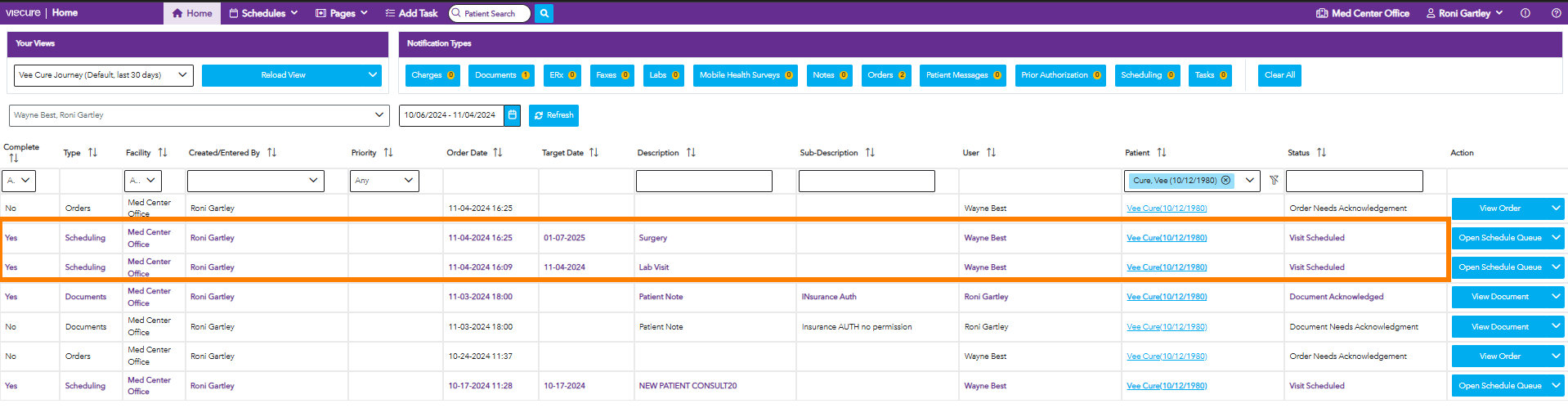Toggle the Orders notification type
The height and width of the screenshot is (417, 1568).
(x=886, y=75)
